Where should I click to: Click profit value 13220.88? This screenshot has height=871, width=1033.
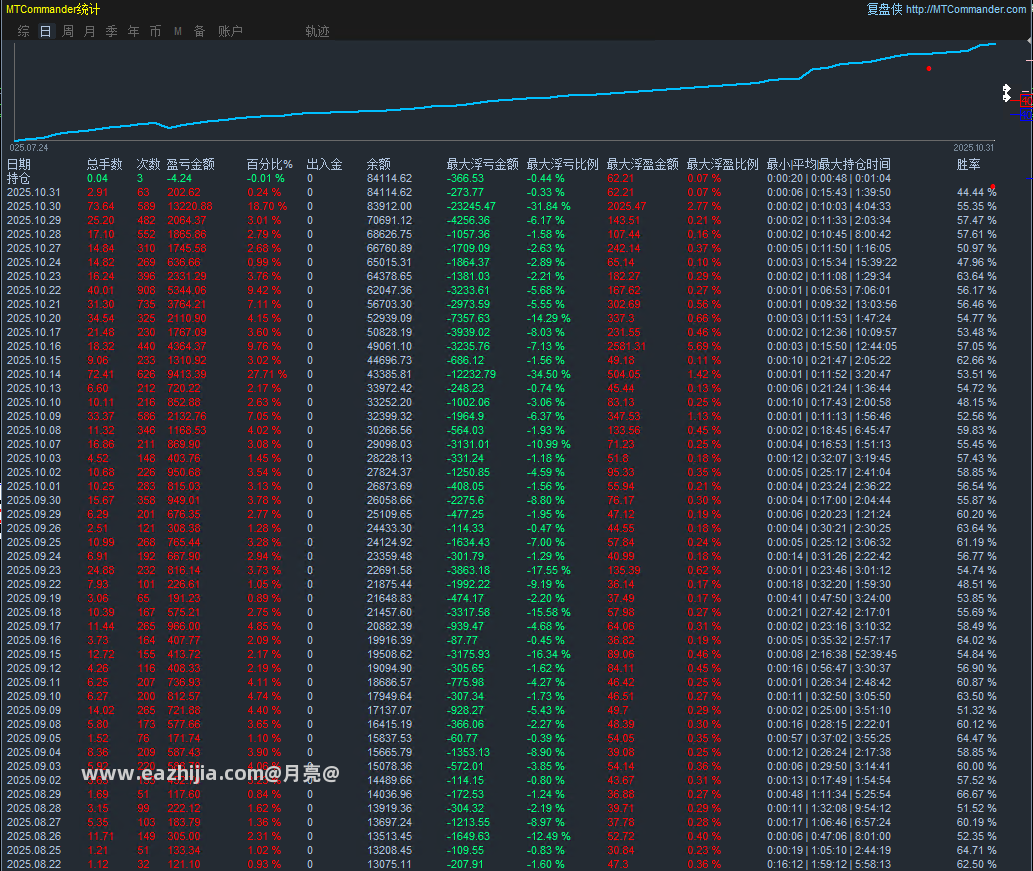[x=190, y=206]
